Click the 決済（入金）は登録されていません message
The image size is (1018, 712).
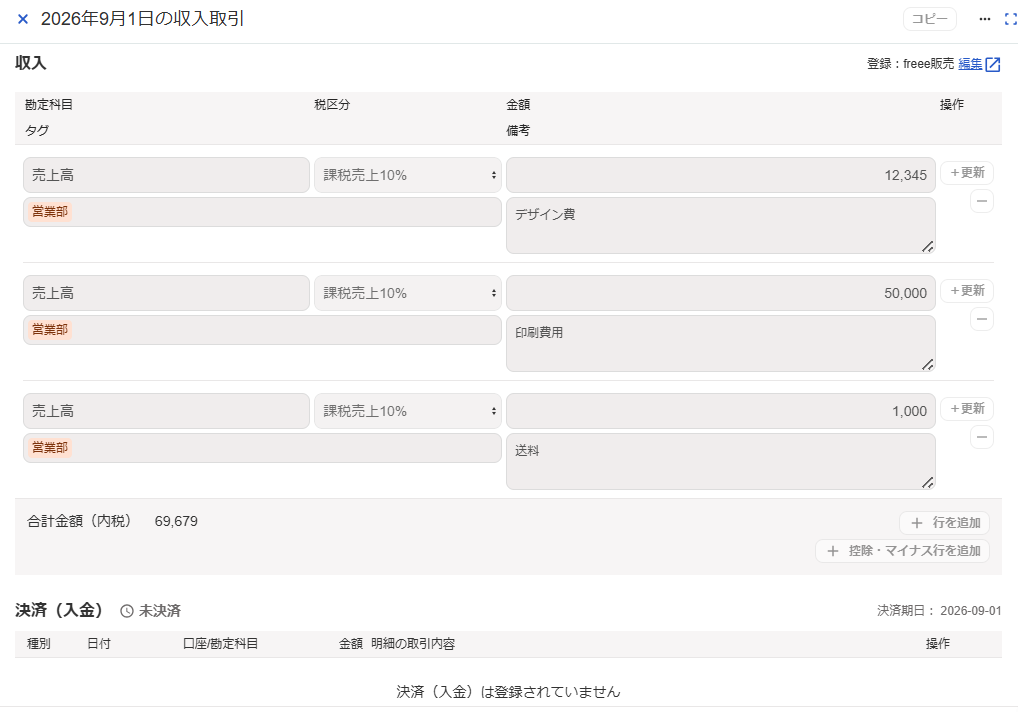(508, 692)
